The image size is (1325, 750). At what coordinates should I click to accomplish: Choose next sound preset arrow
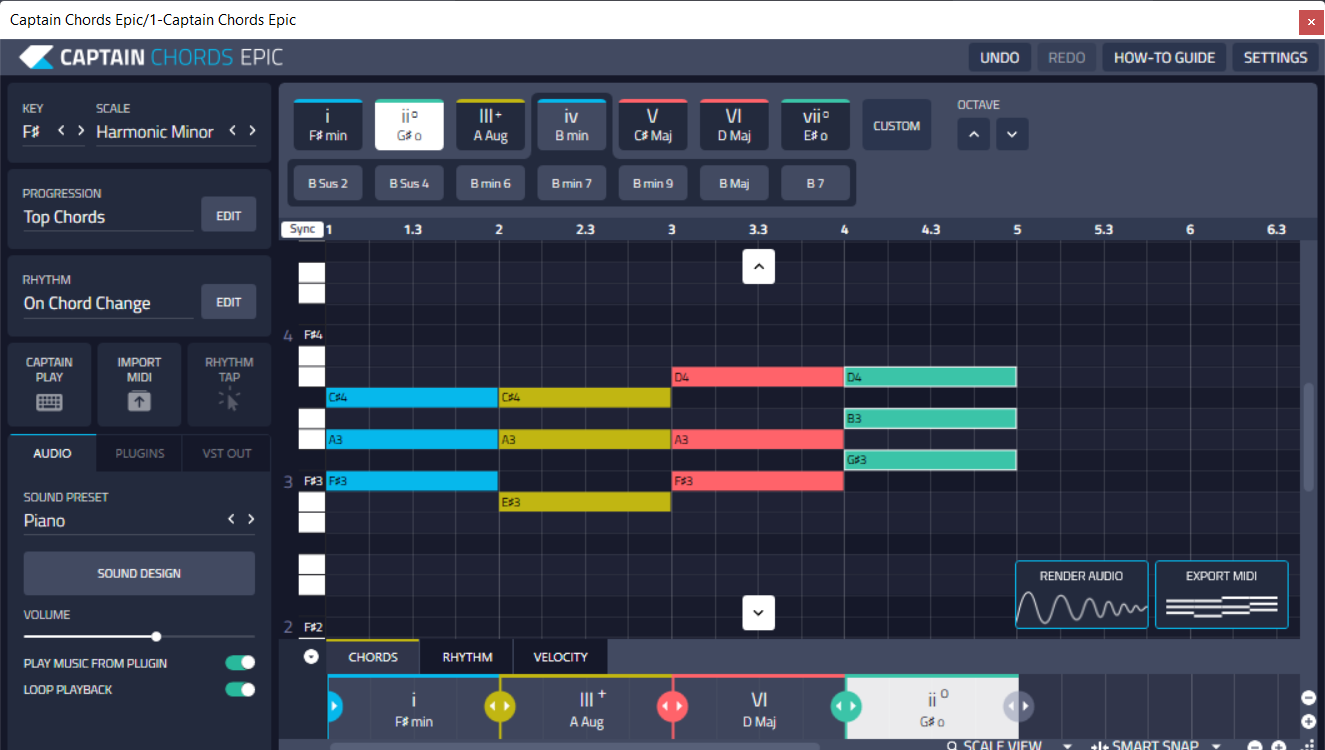(x=251, y=519)
